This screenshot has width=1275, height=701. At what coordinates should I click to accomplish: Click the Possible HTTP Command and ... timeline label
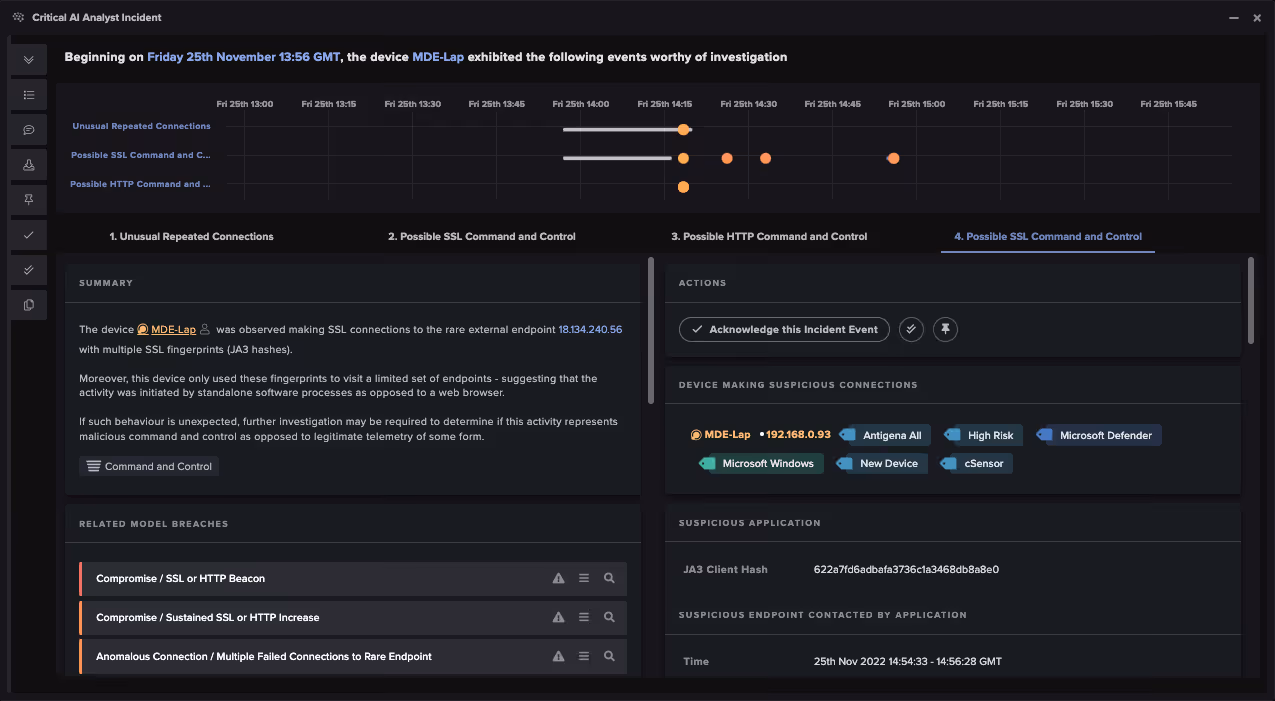pos(140,184)
